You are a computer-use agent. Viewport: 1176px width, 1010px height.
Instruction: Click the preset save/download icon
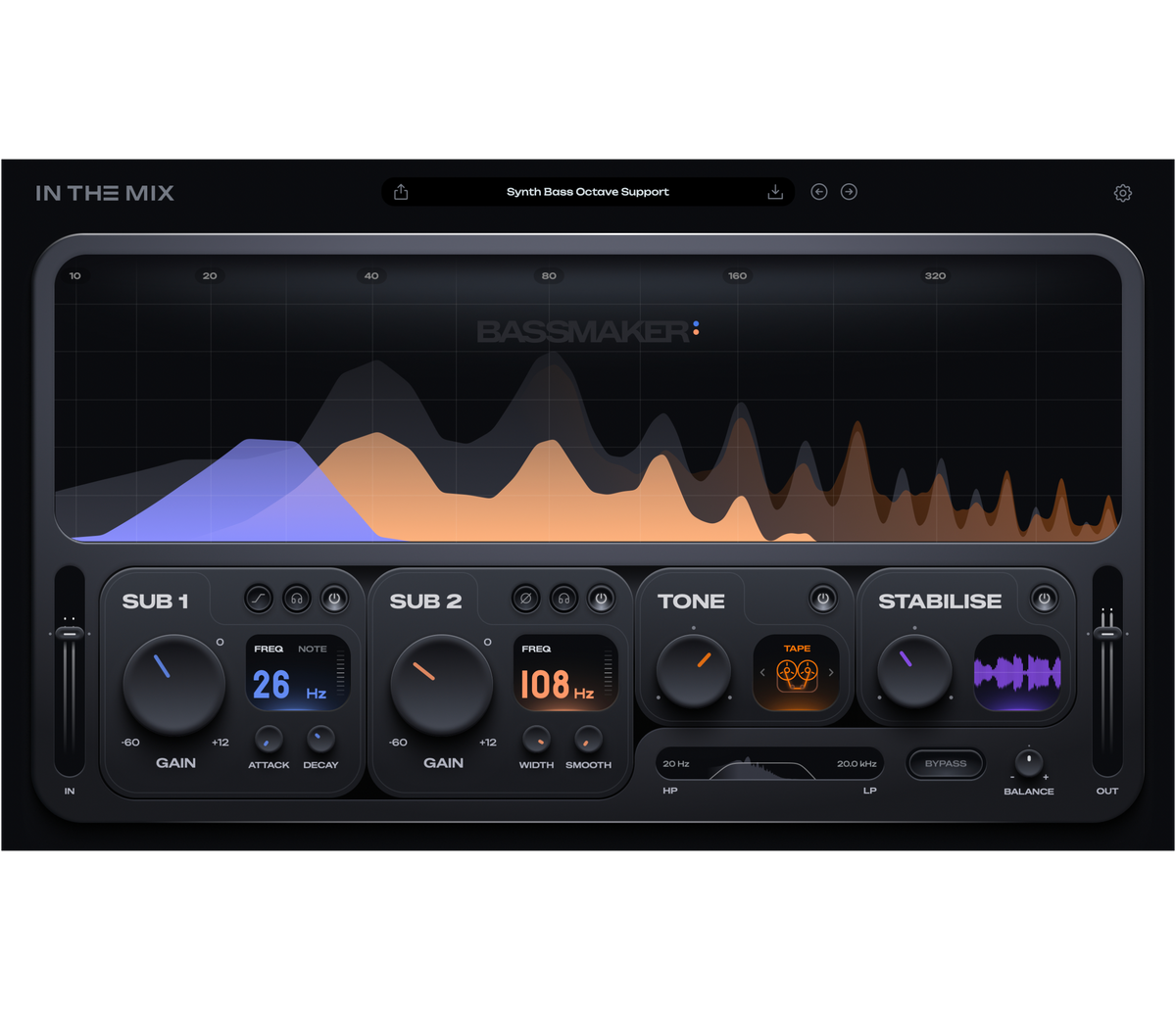click(x=775, y=192)
